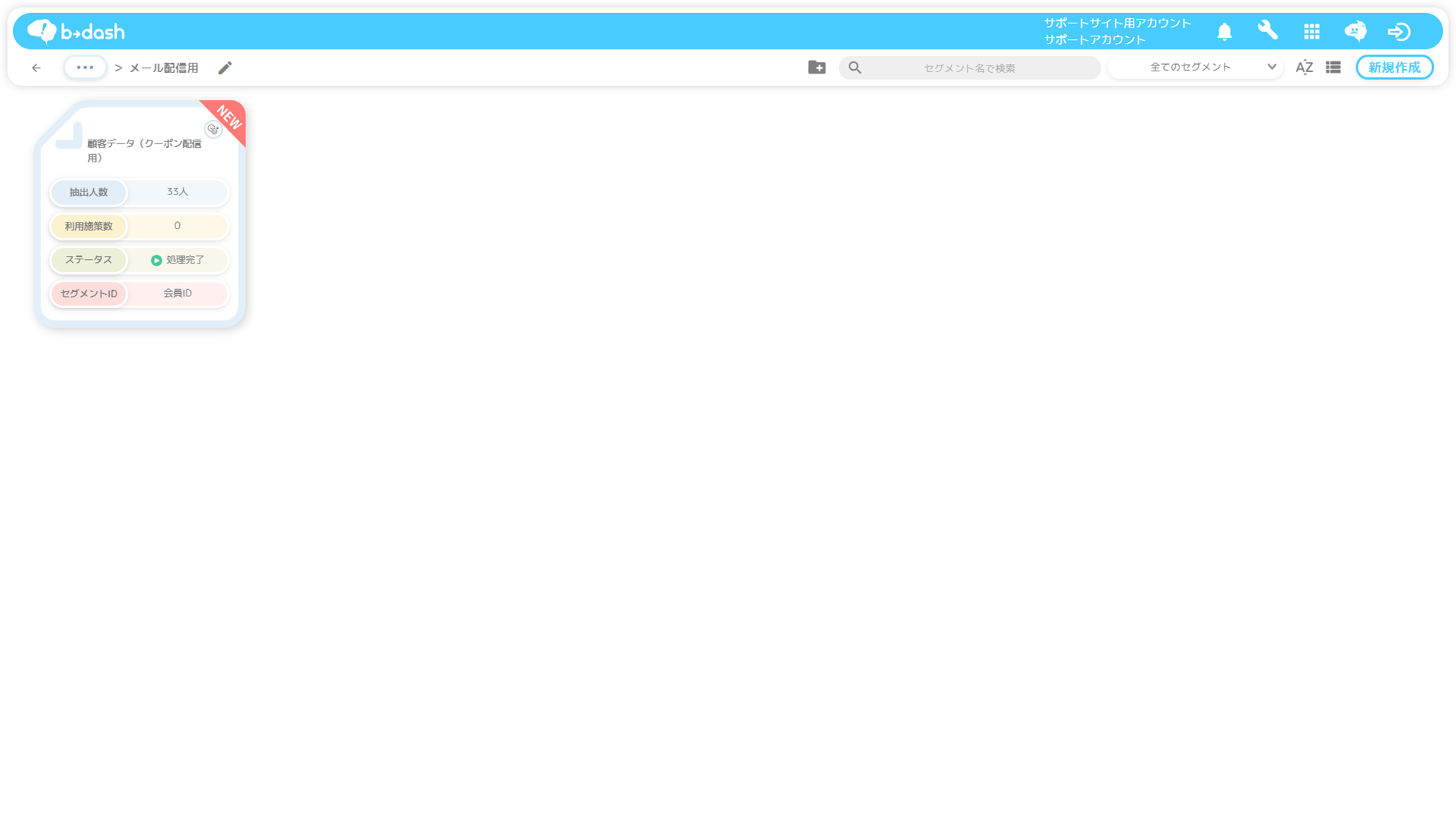This screenshot has height=819, width=1456.
Task: Click the 新規作成 button
Action: [1394, 67]
